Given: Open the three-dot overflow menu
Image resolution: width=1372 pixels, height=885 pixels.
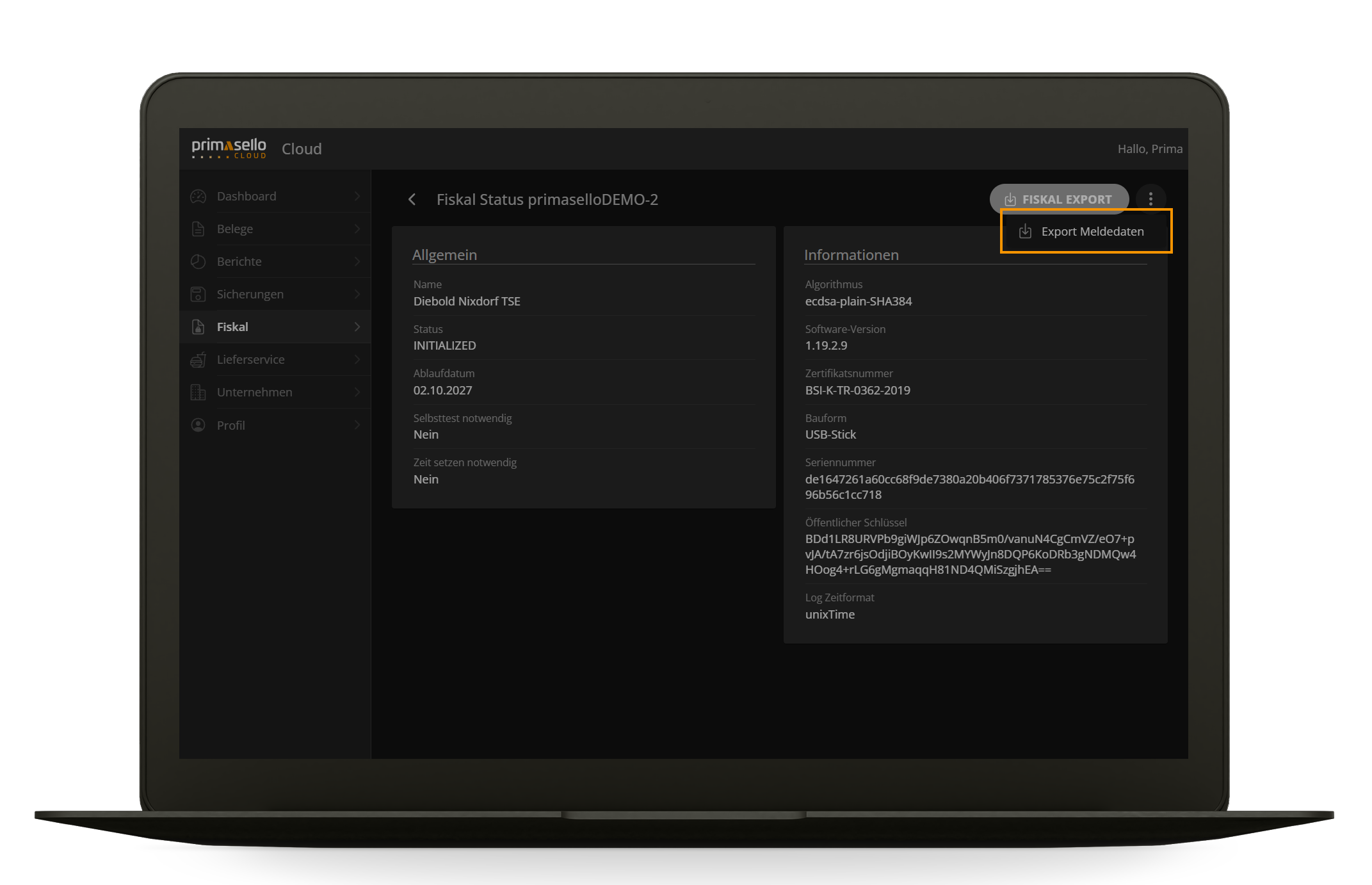Looking at the screenshot, I should [x=1151, y=199].
